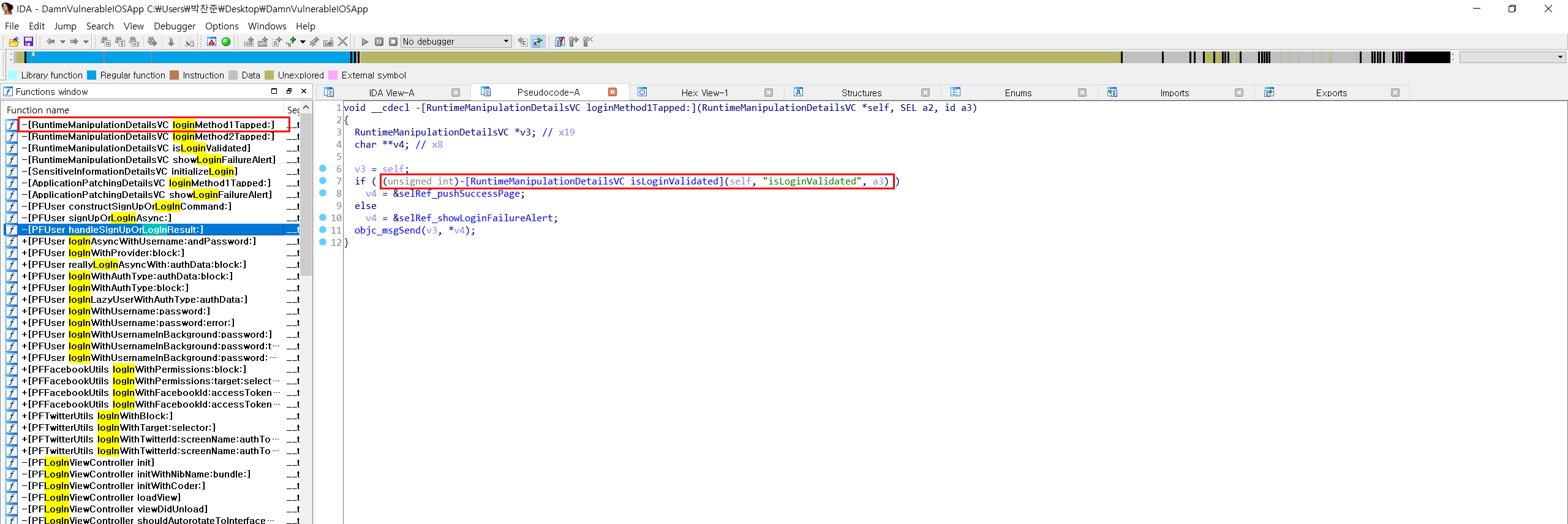This screenshot has height=524, width=1568.
Task: Click the Search for immediate value icon
Action: tap(105, 42)
